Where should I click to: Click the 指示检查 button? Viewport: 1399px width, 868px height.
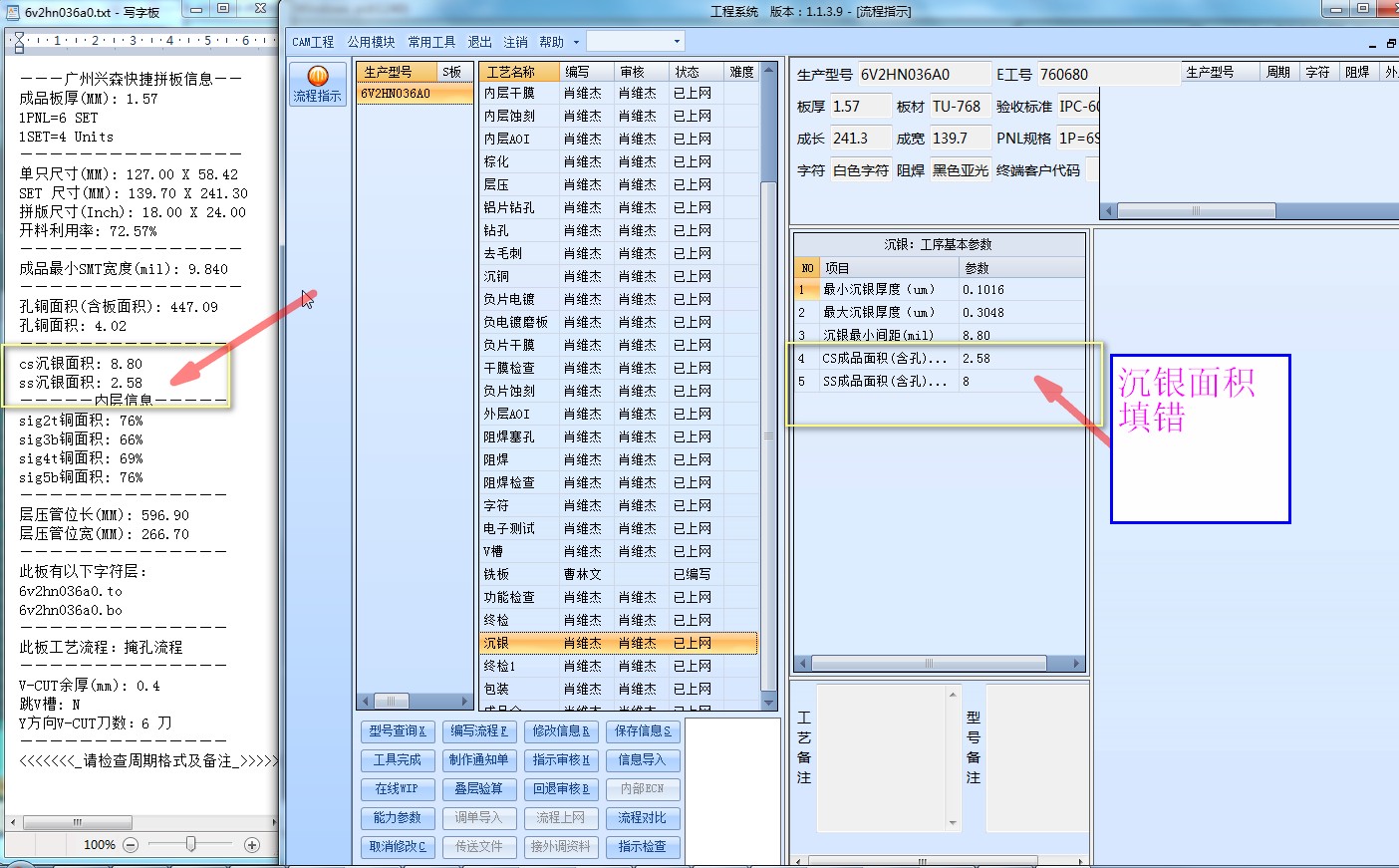click(x=643, y=846)
